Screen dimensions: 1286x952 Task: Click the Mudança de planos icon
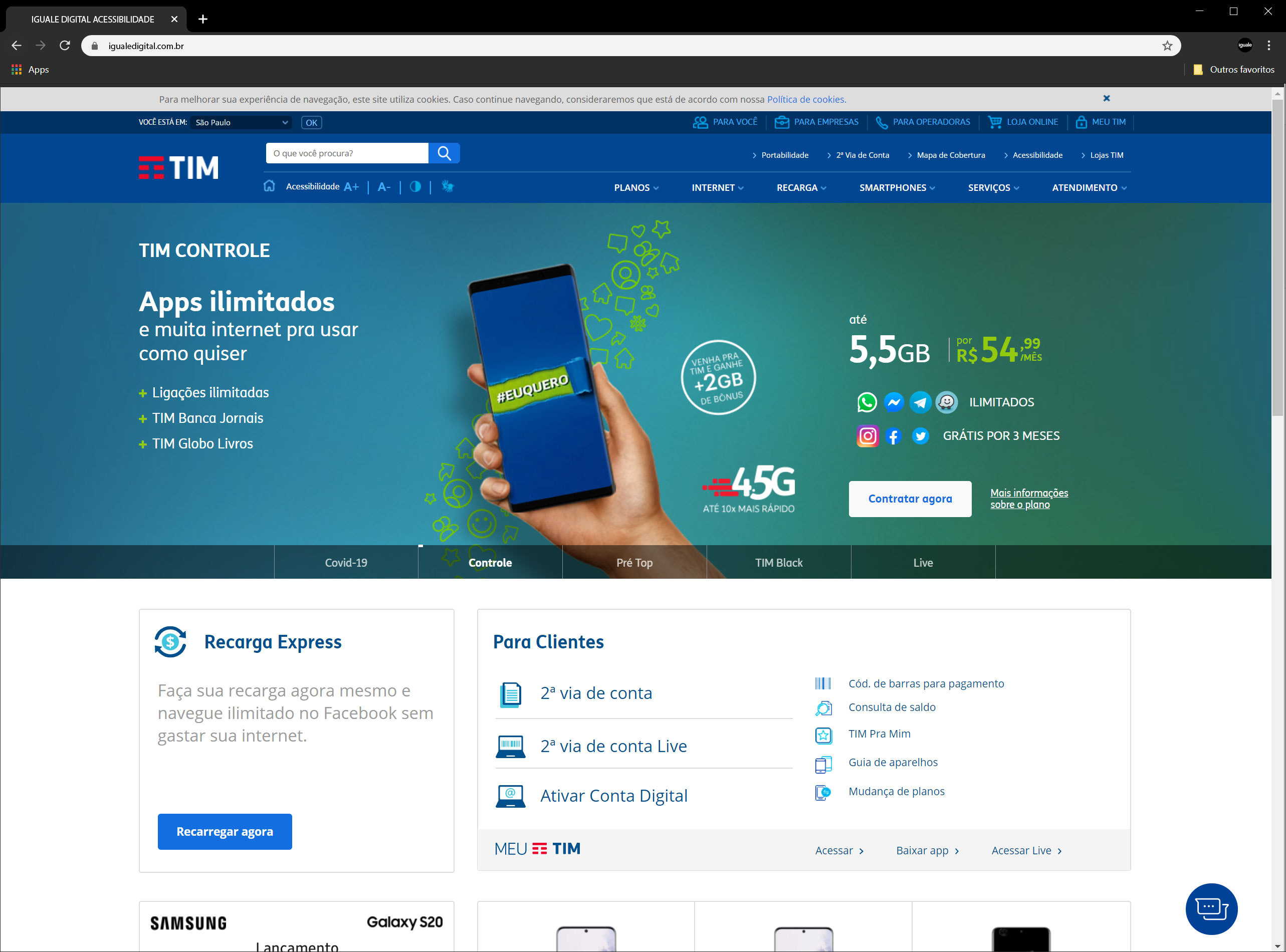[823, 793]
